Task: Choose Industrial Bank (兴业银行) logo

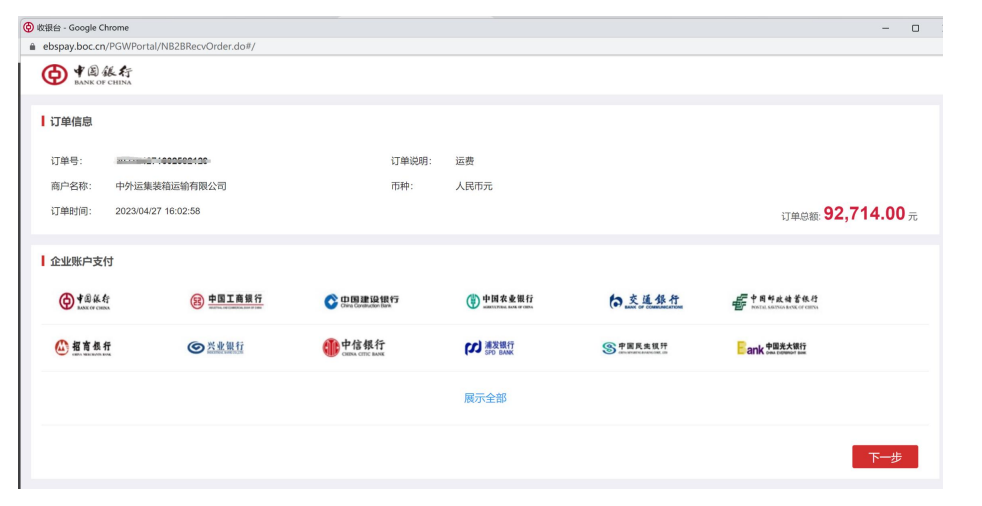Action: (215, 347)
